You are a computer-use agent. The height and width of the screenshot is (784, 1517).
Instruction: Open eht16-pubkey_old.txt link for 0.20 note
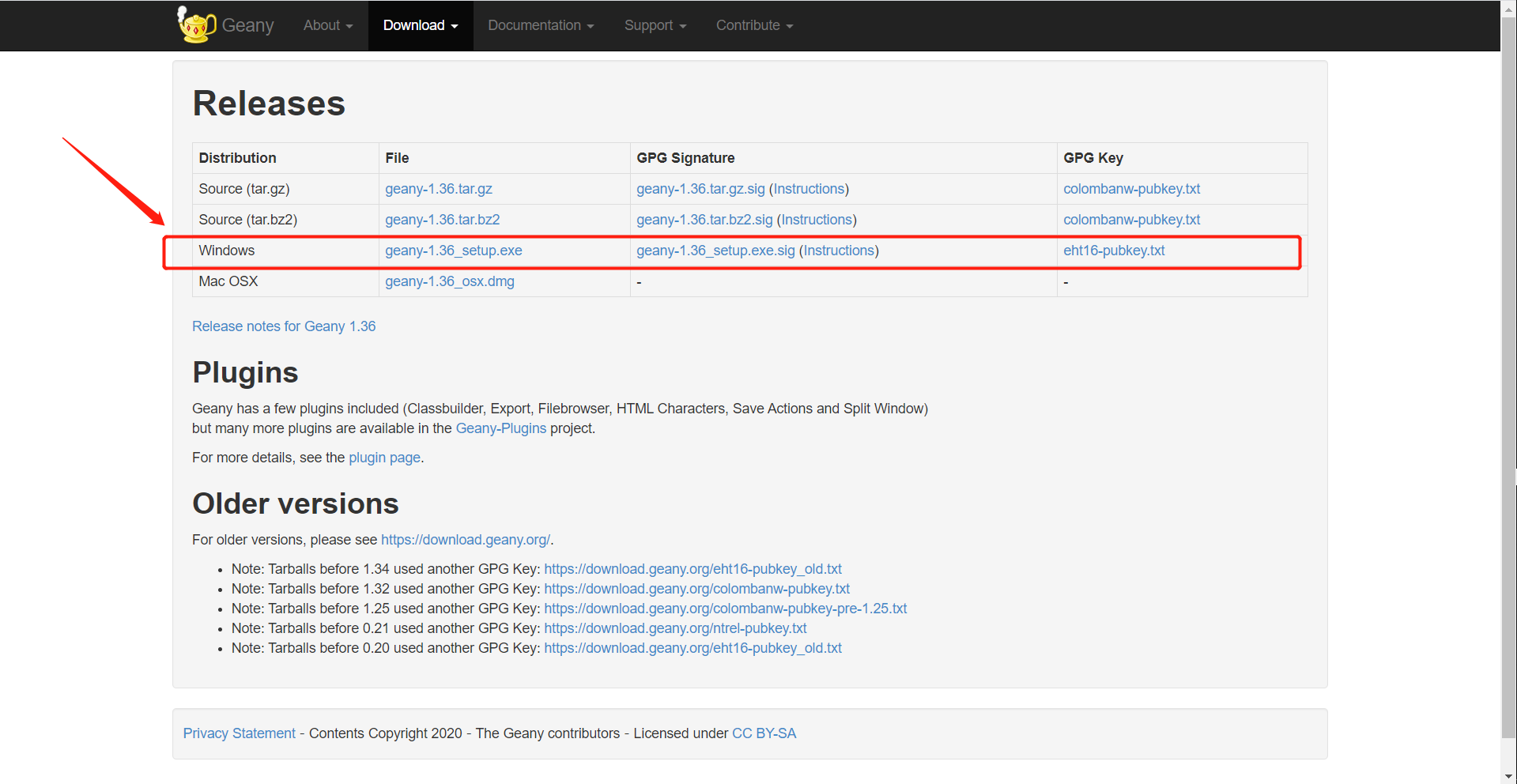click(x=692, y=648)
